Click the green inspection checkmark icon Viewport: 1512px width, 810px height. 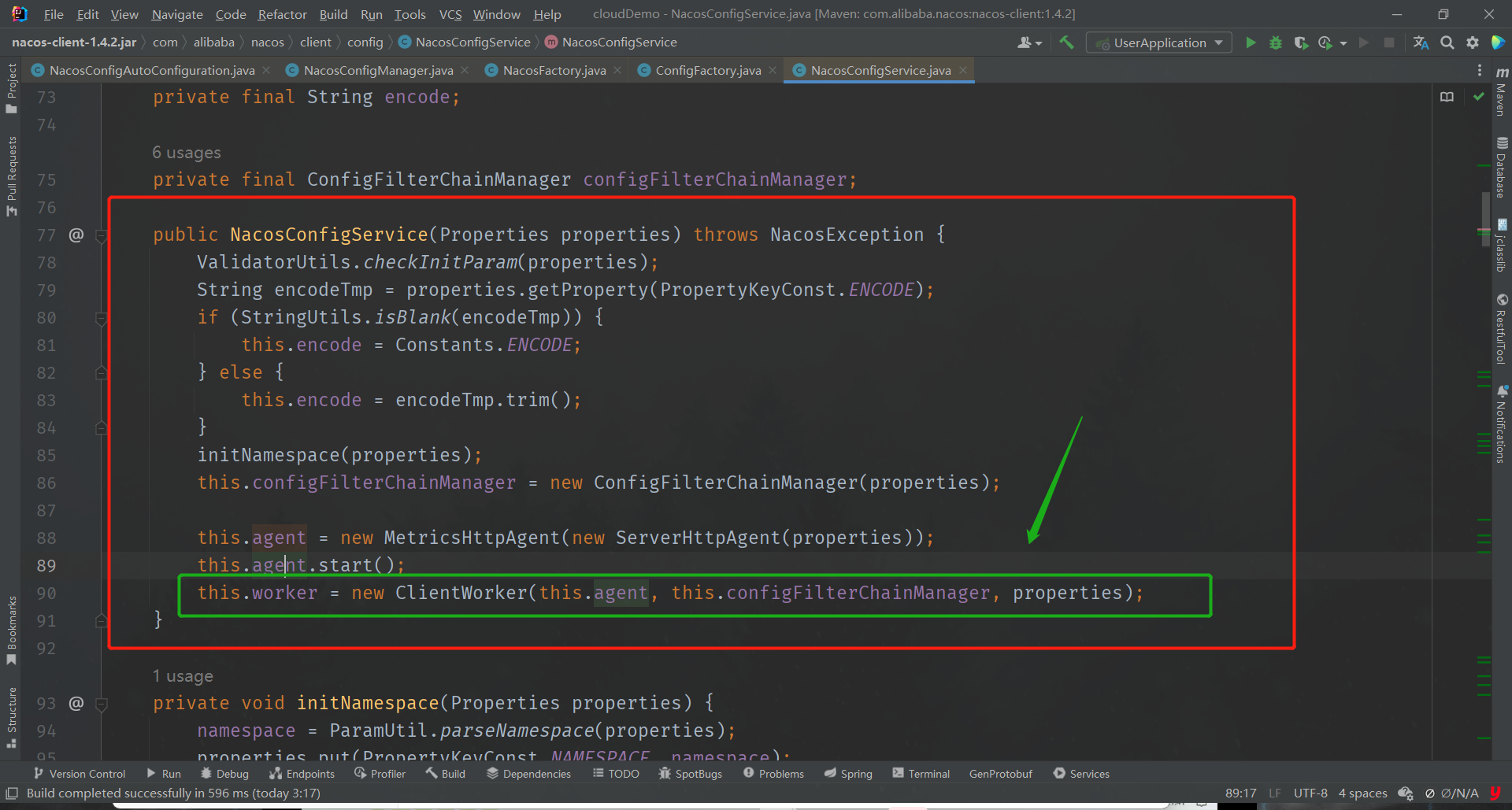[1479, 96]
